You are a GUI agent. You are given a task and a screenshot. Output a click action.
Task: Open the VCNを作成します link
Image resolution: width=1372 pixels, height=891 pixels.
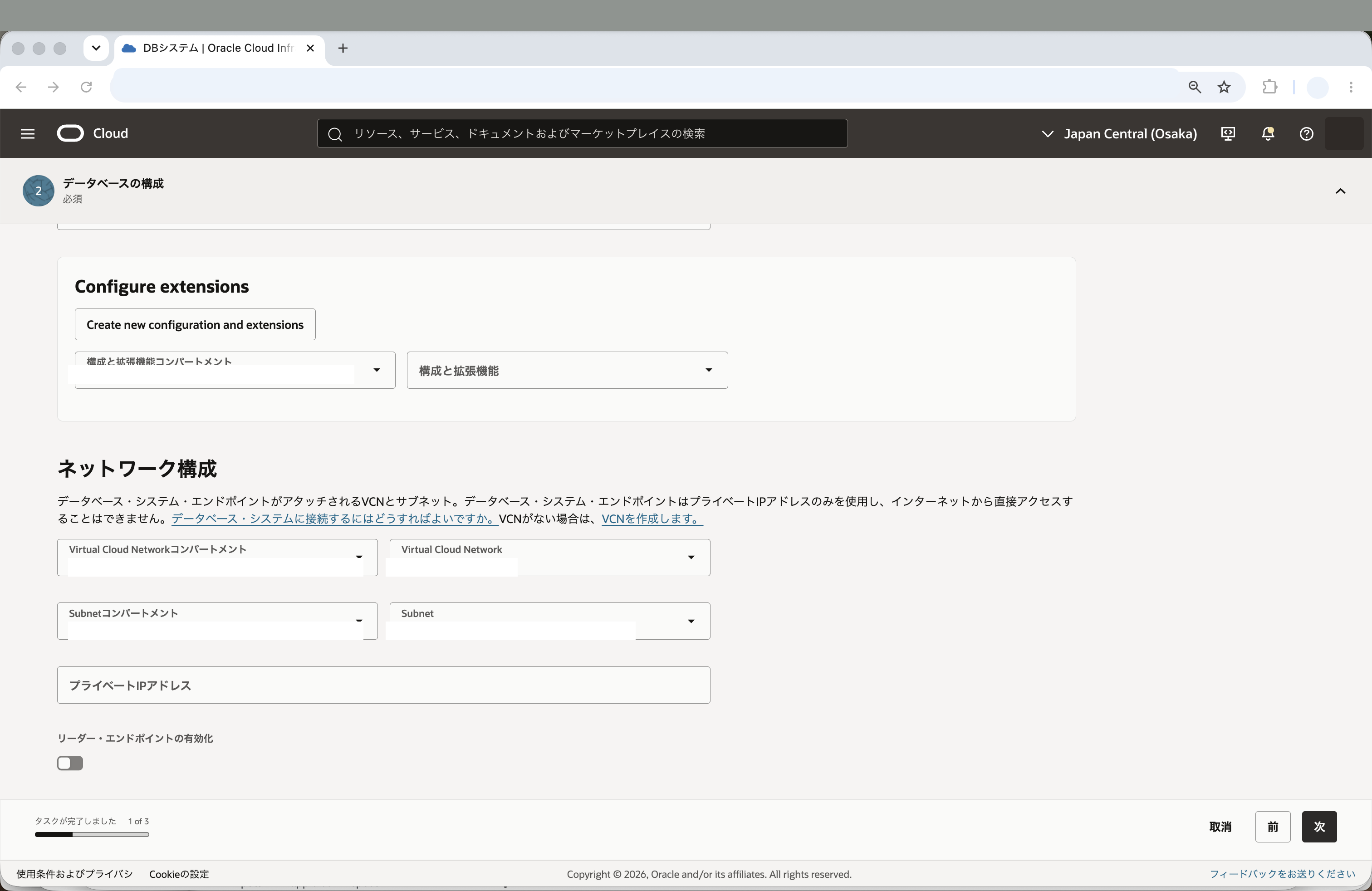click(x=652, y=519)
